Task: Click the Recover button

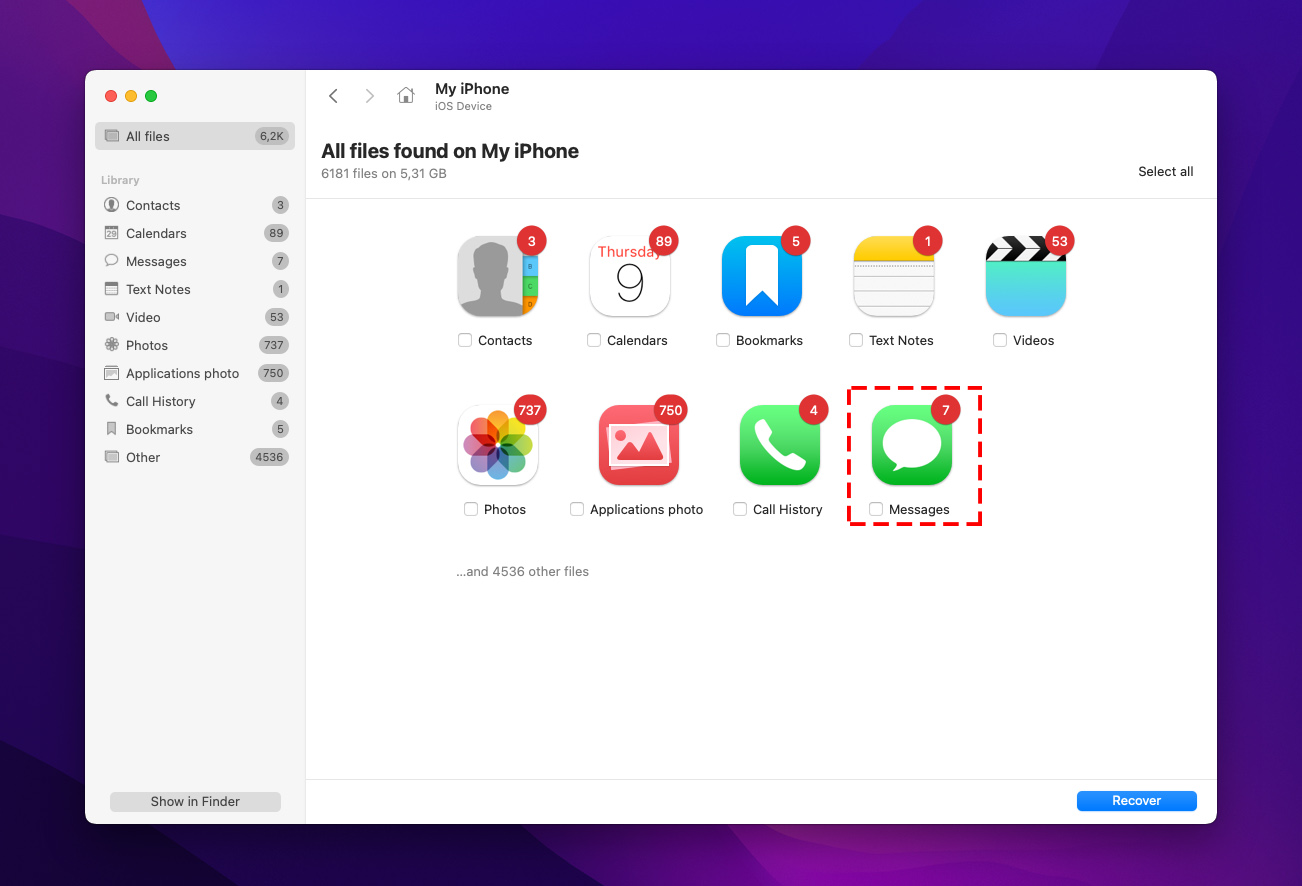Action: pyautogui.click(x=1137, y=801)
